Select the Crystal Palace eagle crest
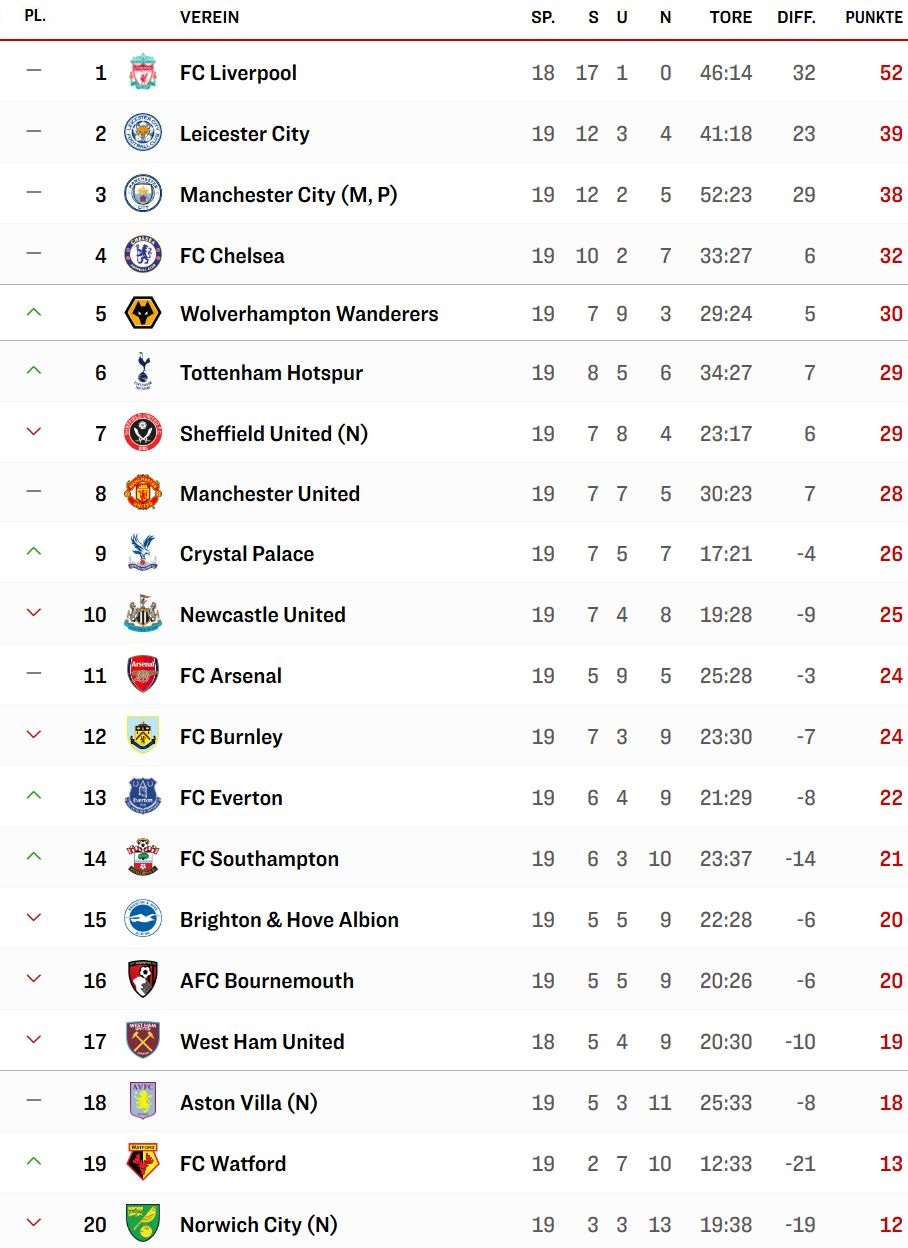Image resolution: width=908 pixels, height=1248 pixels. pos(143,554)
